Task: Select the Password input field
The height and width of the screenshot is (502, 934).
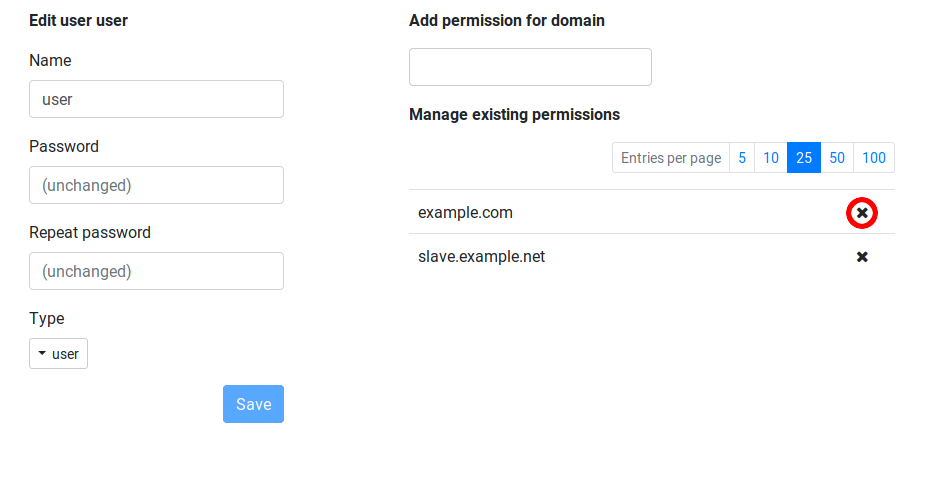Action: point(156,185)
